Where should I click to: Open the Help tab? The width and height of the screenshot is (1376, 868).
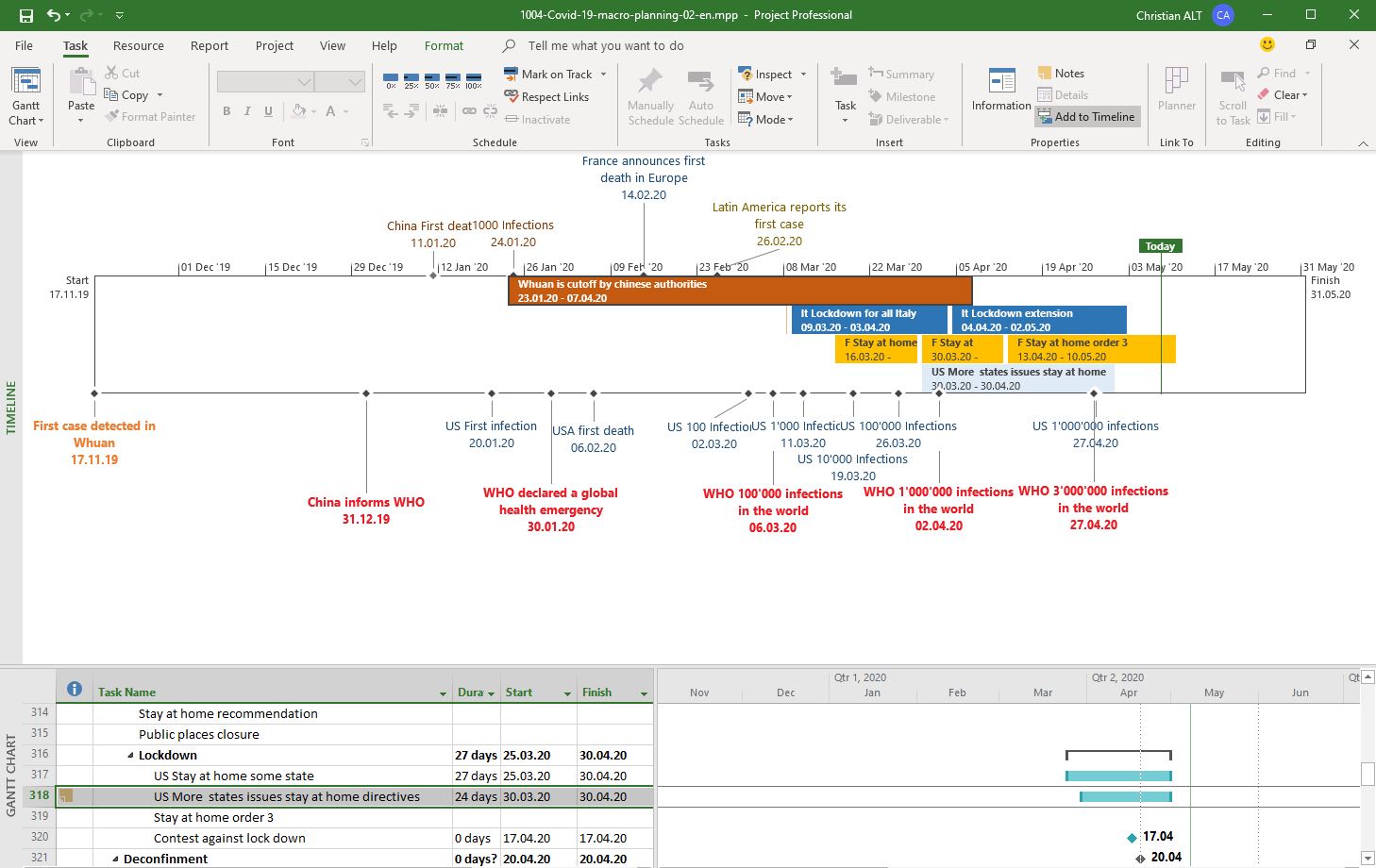384,45
